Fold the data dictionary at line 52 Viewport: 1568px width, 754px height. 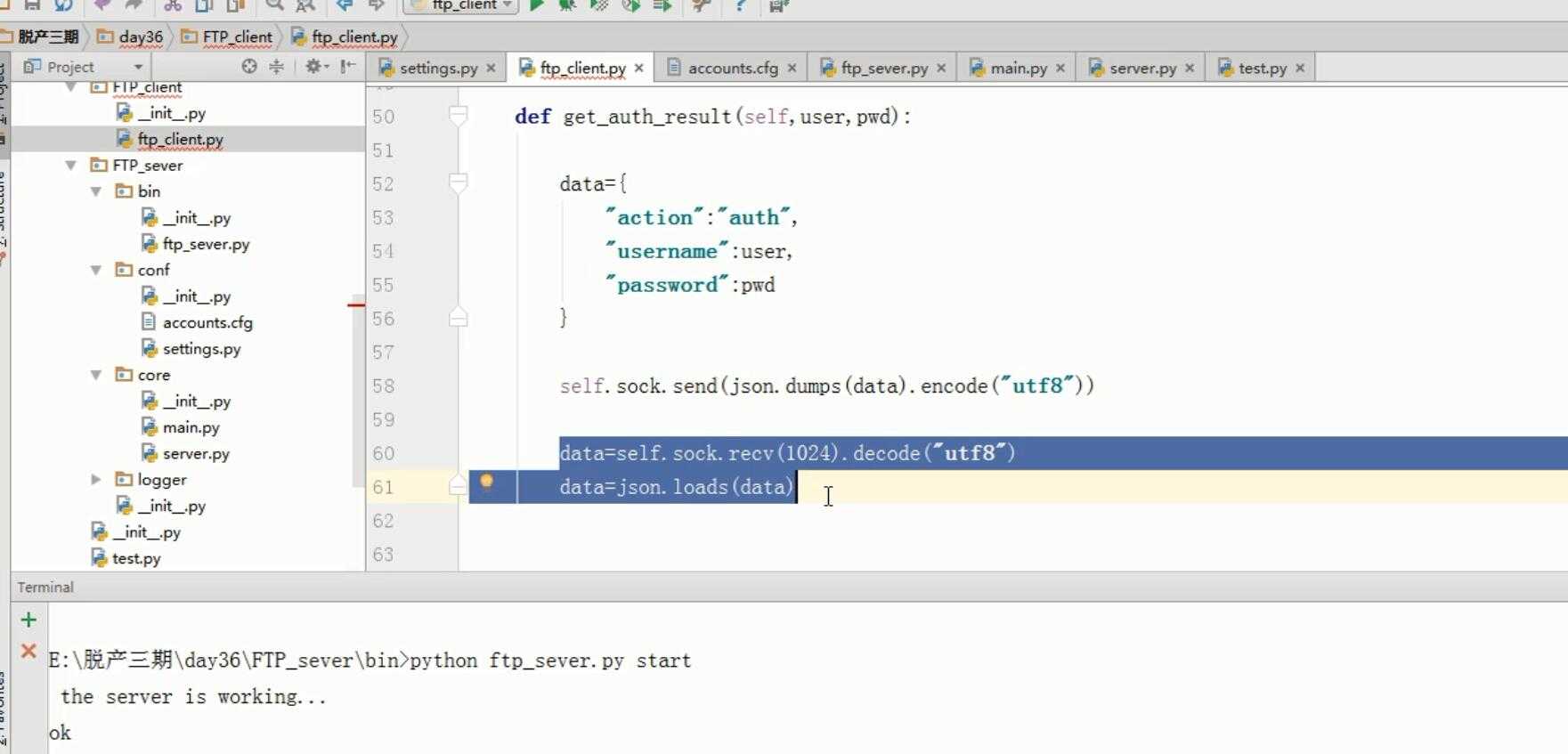tap(459, 183)
